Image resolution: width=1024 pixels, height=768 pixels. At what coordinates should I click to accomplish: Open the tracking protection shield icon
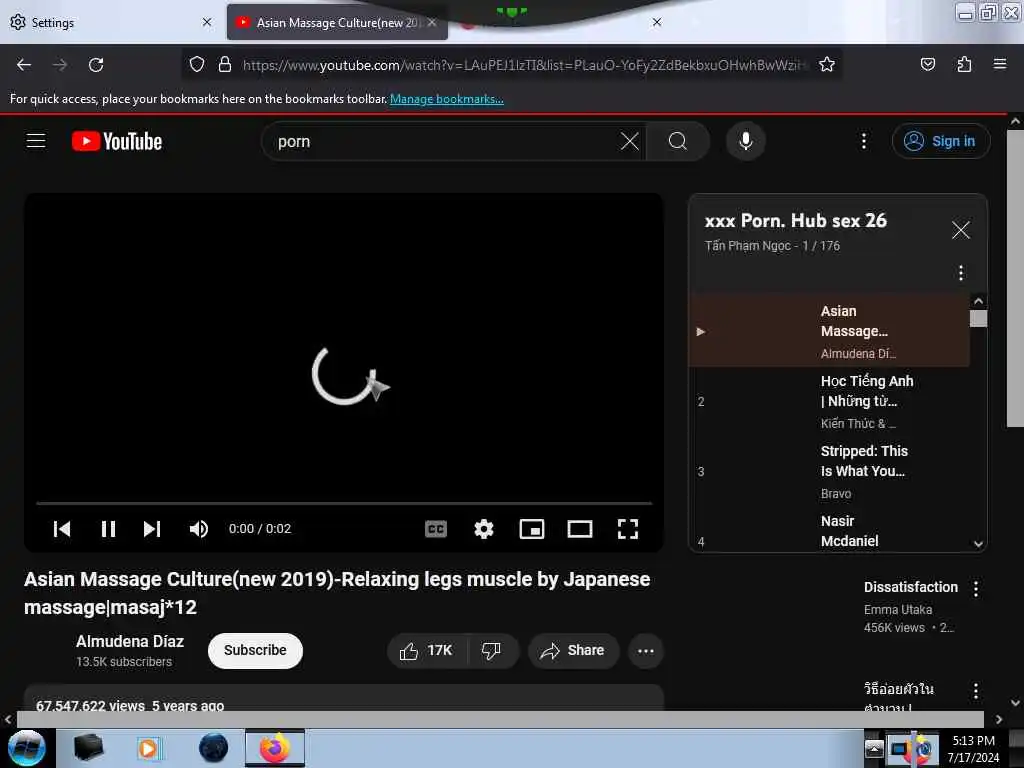[197, 64]
